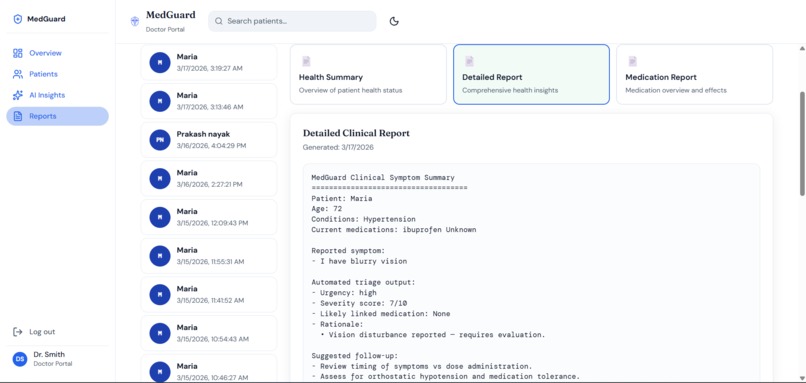Switch to the Health Summary tab
This screenshot has width=806, height=383.
point(368,75)
